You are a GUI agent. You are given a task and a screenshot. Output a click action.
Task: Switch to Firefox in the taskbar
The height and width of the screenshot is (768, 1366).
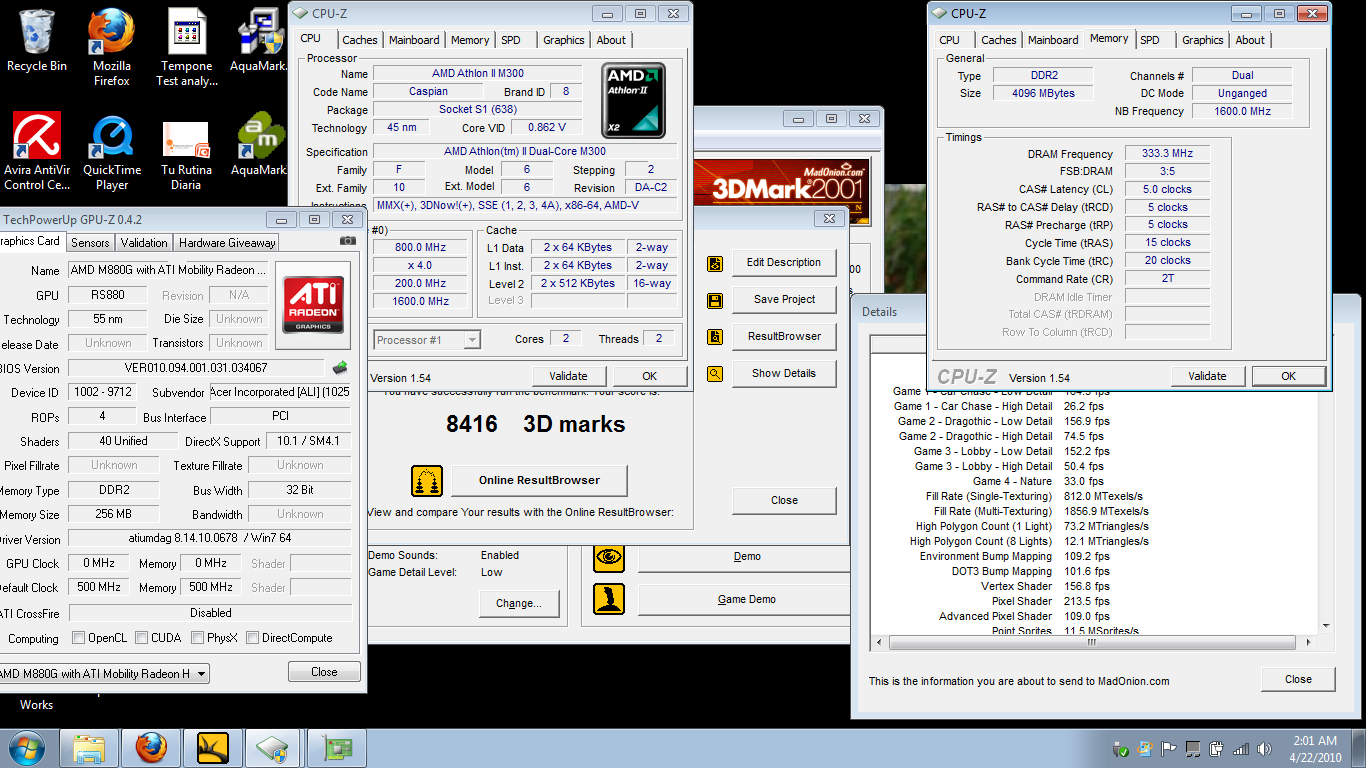pos(152,748)
